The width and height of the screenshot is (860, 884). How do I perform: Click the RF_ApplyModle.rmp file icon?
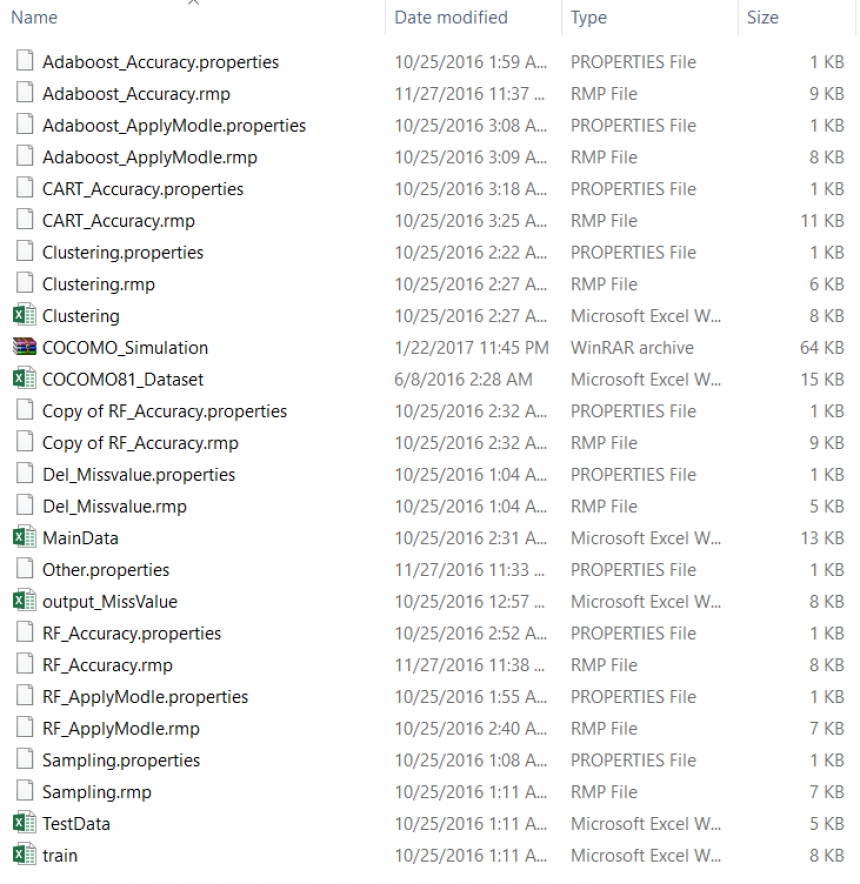coord(24,727)
